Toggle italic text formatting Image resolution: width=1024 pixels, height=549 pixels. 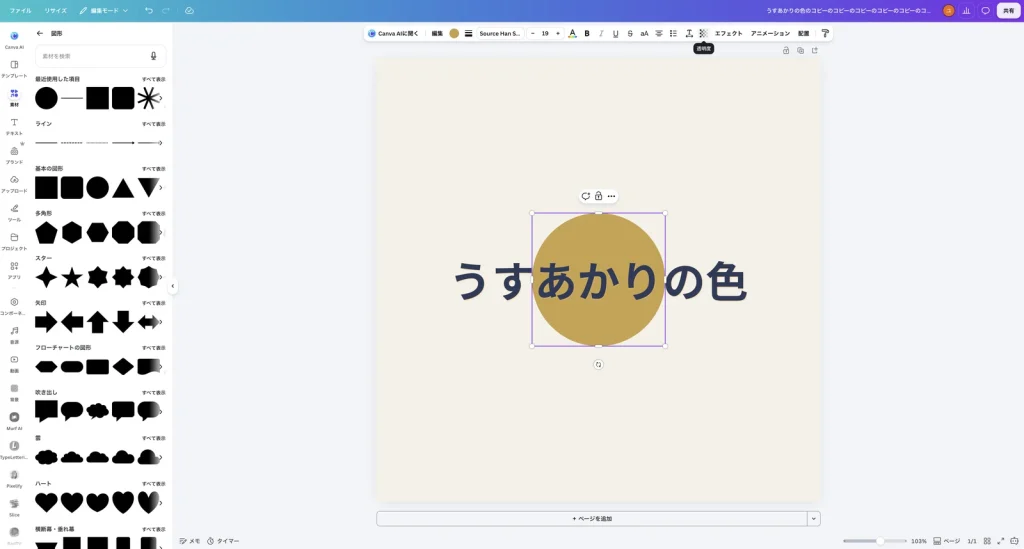[601, 33]
